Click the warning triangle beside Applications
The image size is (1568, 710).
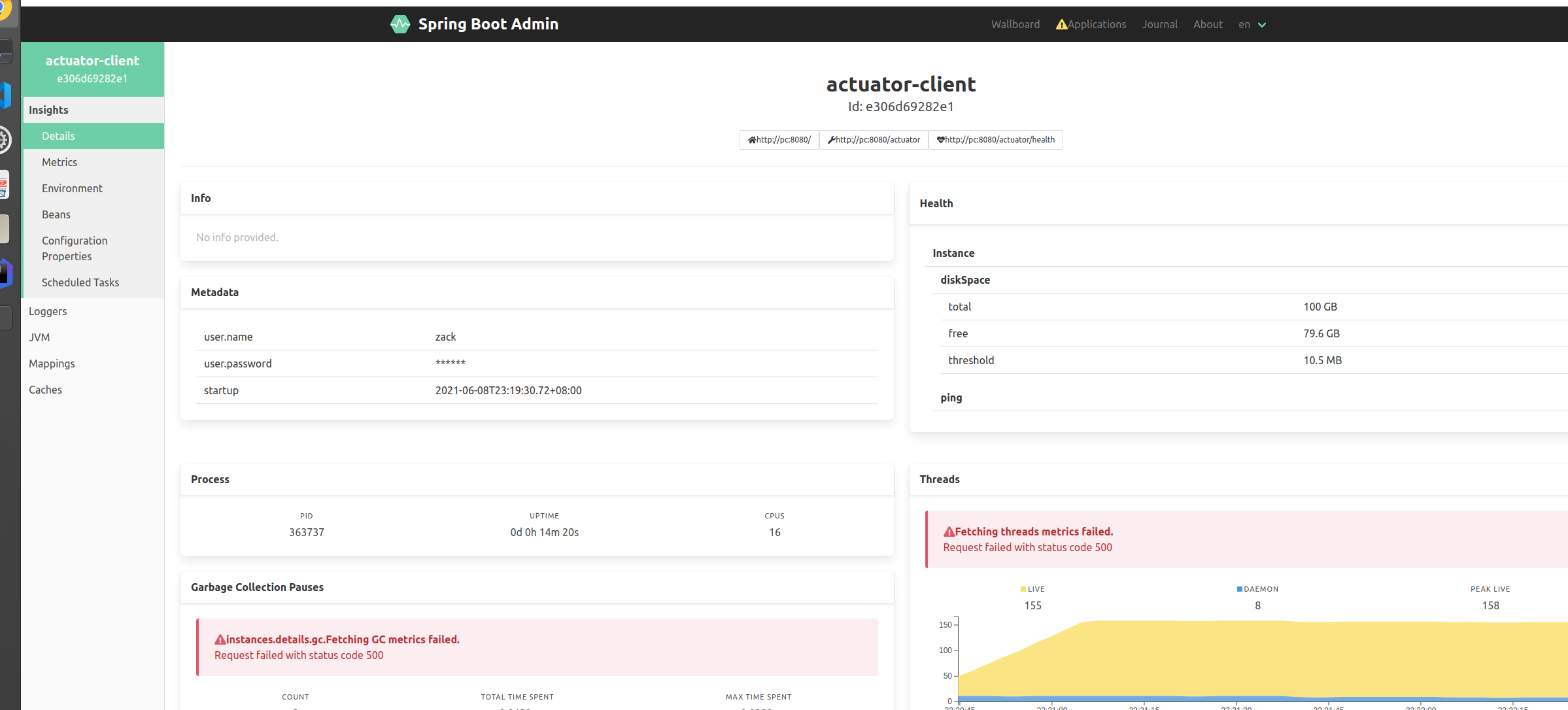pyautogui.click(x=1061, y=24)
